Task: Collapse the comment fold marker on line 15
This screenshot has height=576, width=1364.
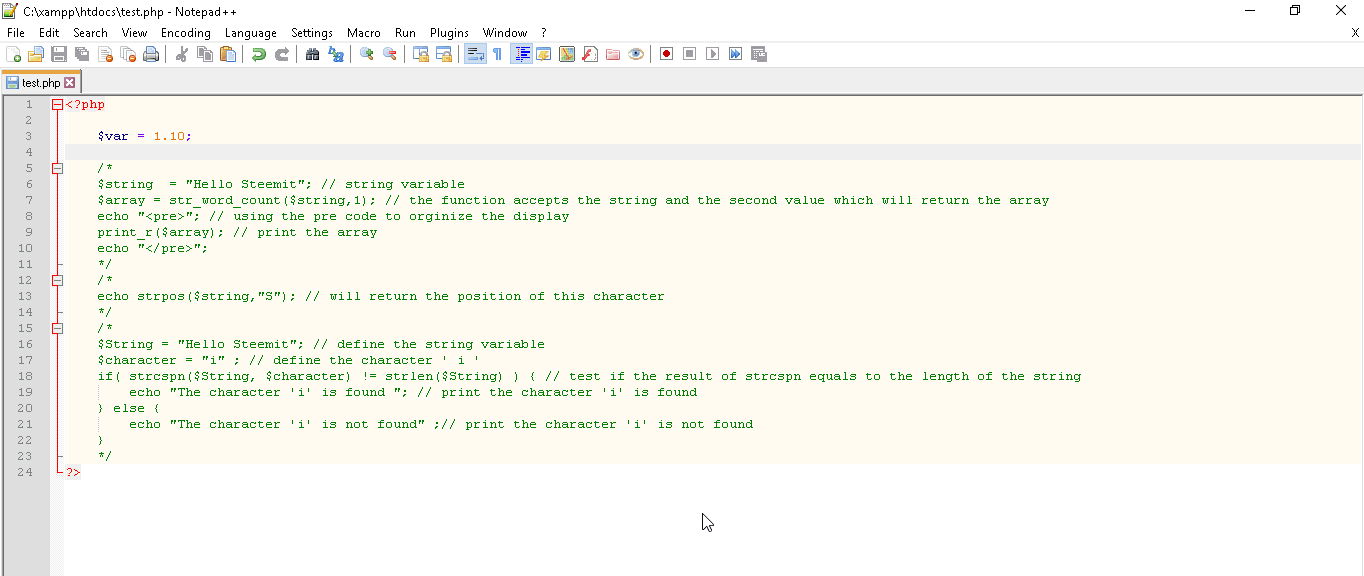Action: click(57, 328)
